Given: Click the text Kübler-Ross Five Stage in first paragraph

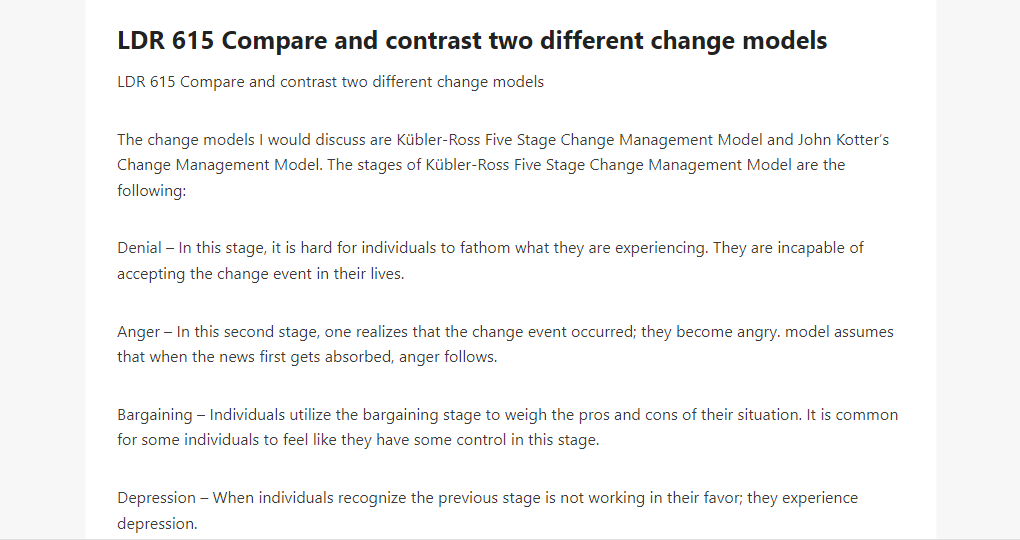Looking at the screenshot, I should 476,140.
